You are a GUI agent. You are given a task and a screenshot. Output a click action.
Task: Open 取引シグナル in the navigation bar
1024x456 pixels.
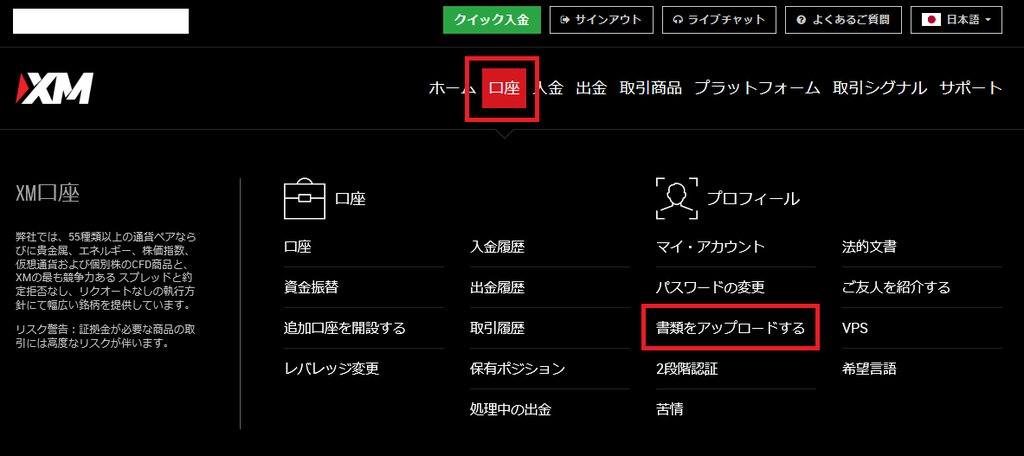[x=880, y=88]
